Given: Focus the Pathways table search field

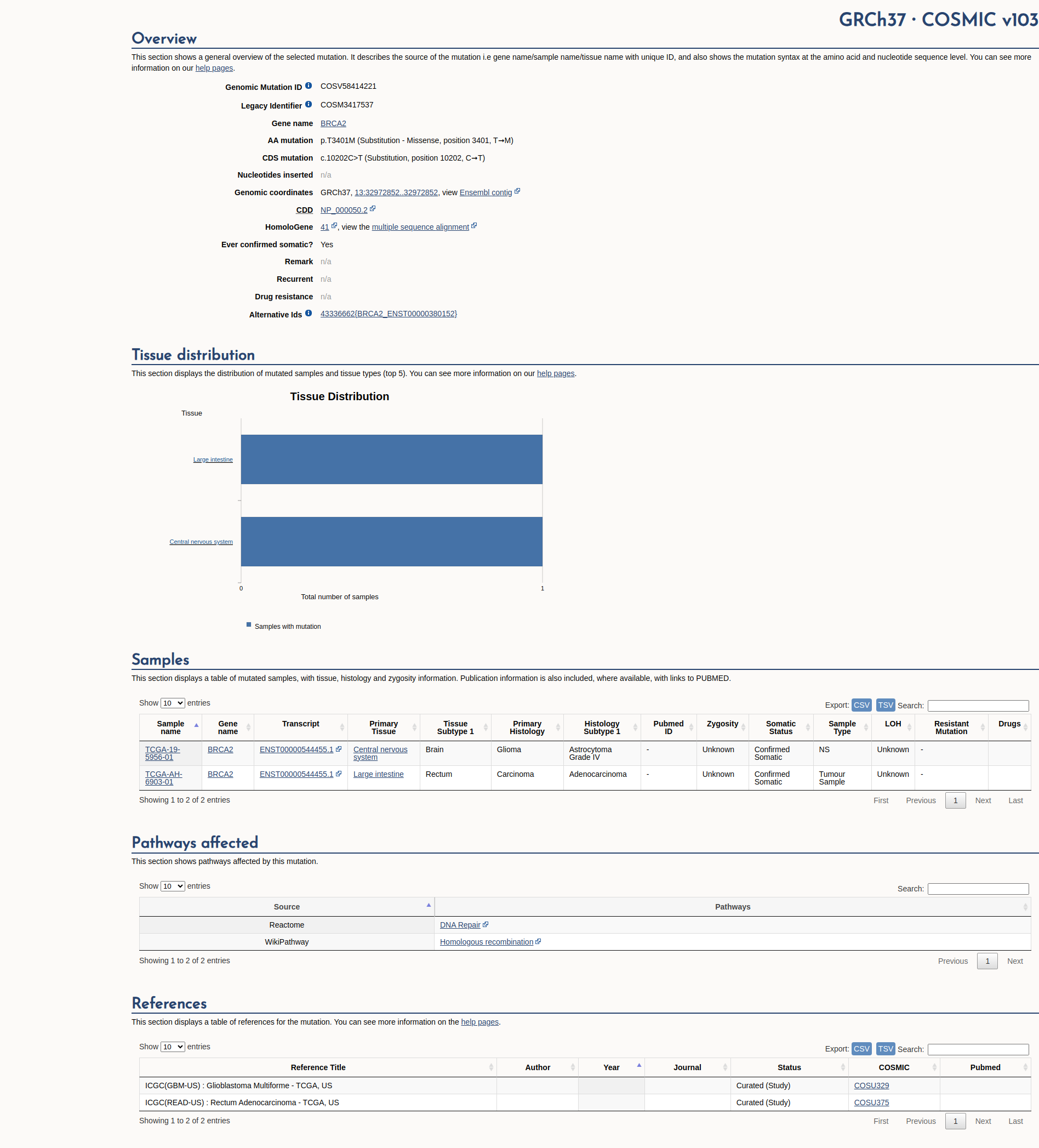Looking at the screenshot, I should point(978,888).
